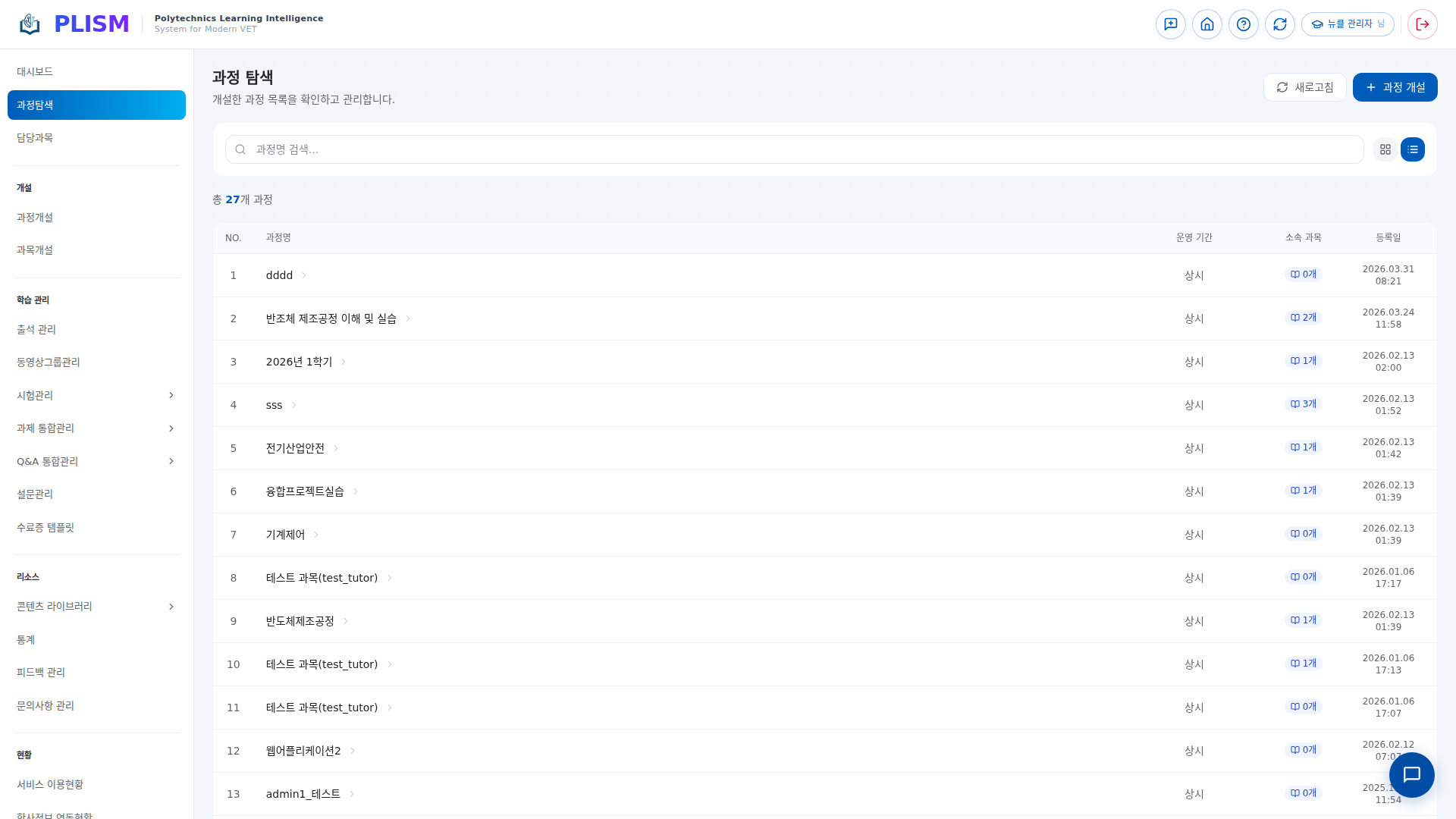Open the 전기산업안전 course row
Viewport: 1456px width, 819px height.
click(x=295, y=448)
